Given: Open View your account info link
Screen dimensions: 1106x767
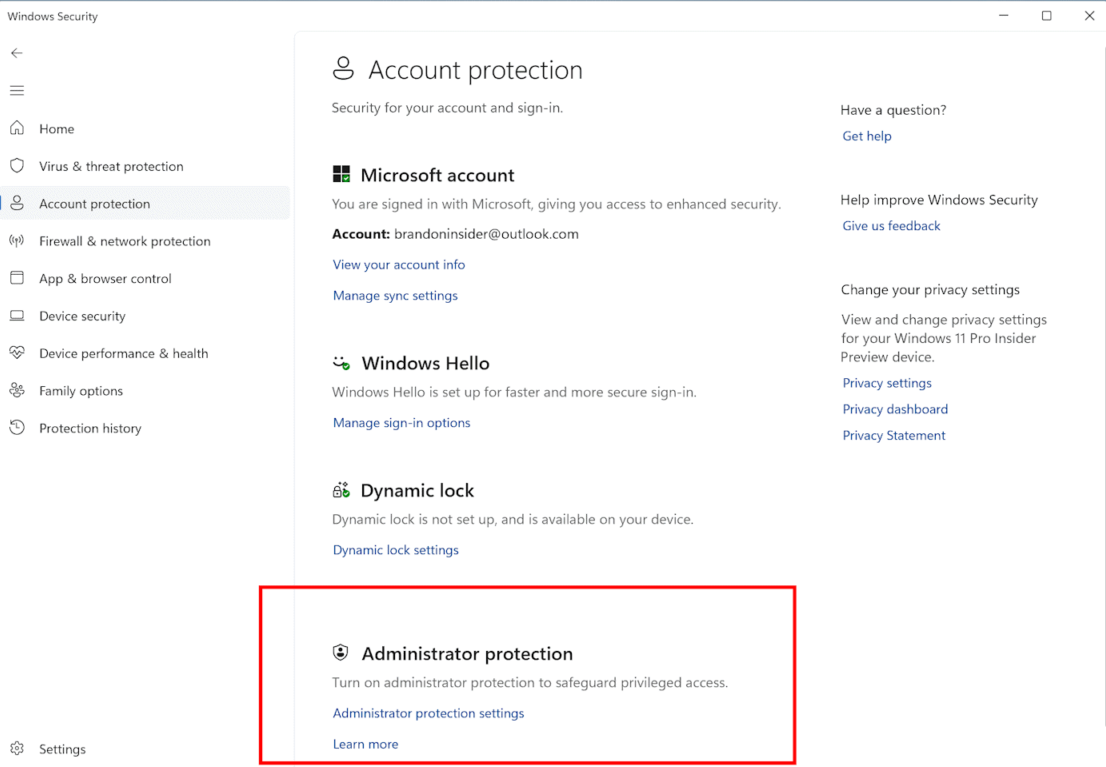Looking at the screenshot, I should (x=398, y=265).
